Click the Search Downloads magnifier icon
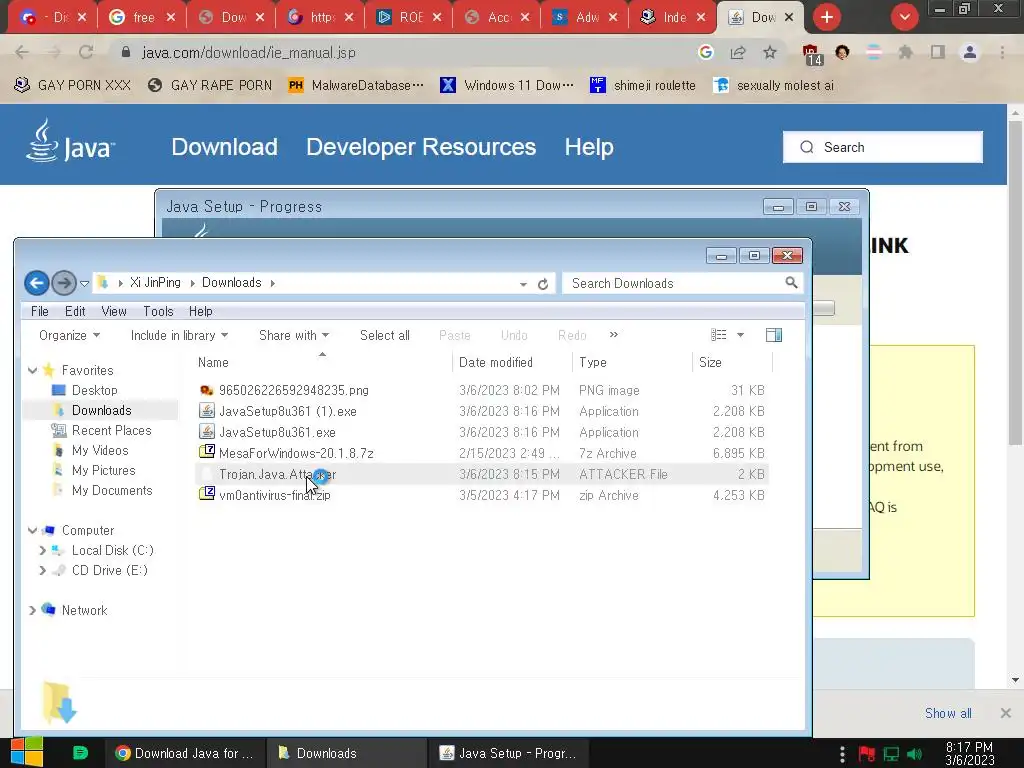The width and height of the screenshot is (1024, 768). coord(791,283)
